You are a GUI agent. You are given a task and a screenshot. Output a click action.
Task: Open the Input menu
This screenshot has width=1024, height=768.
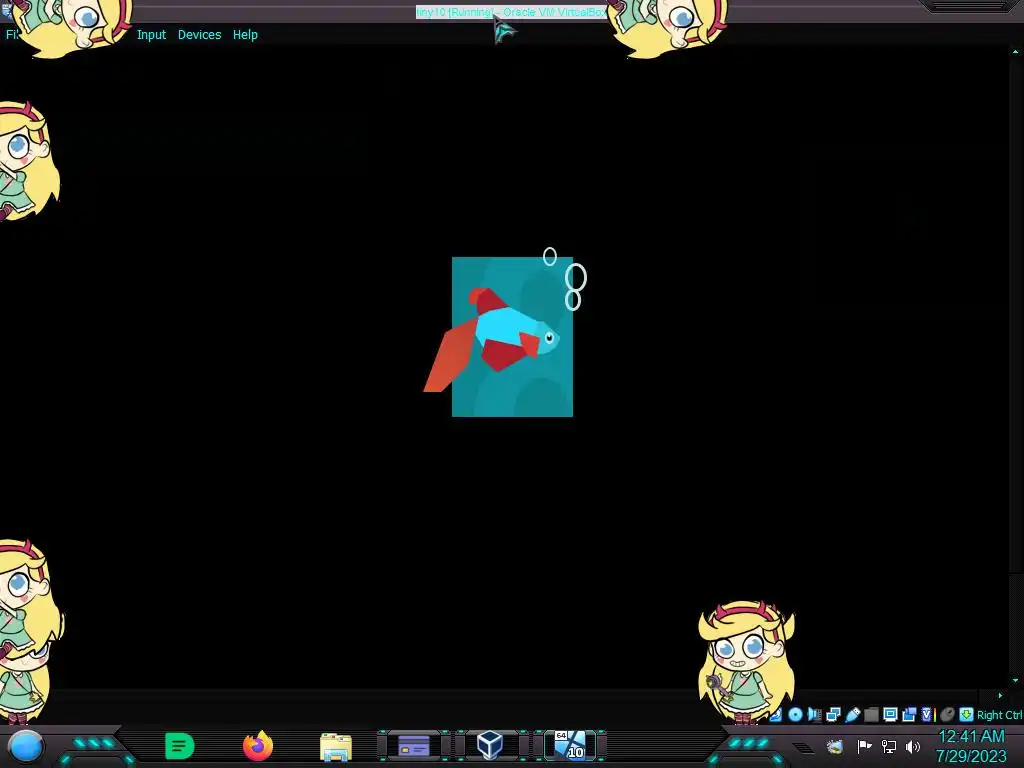pos(152,35)
